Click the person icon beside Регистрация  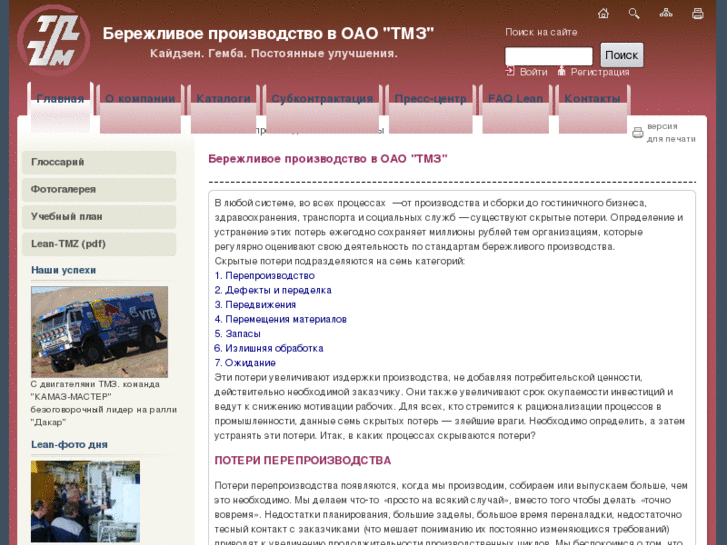[561, 71]
